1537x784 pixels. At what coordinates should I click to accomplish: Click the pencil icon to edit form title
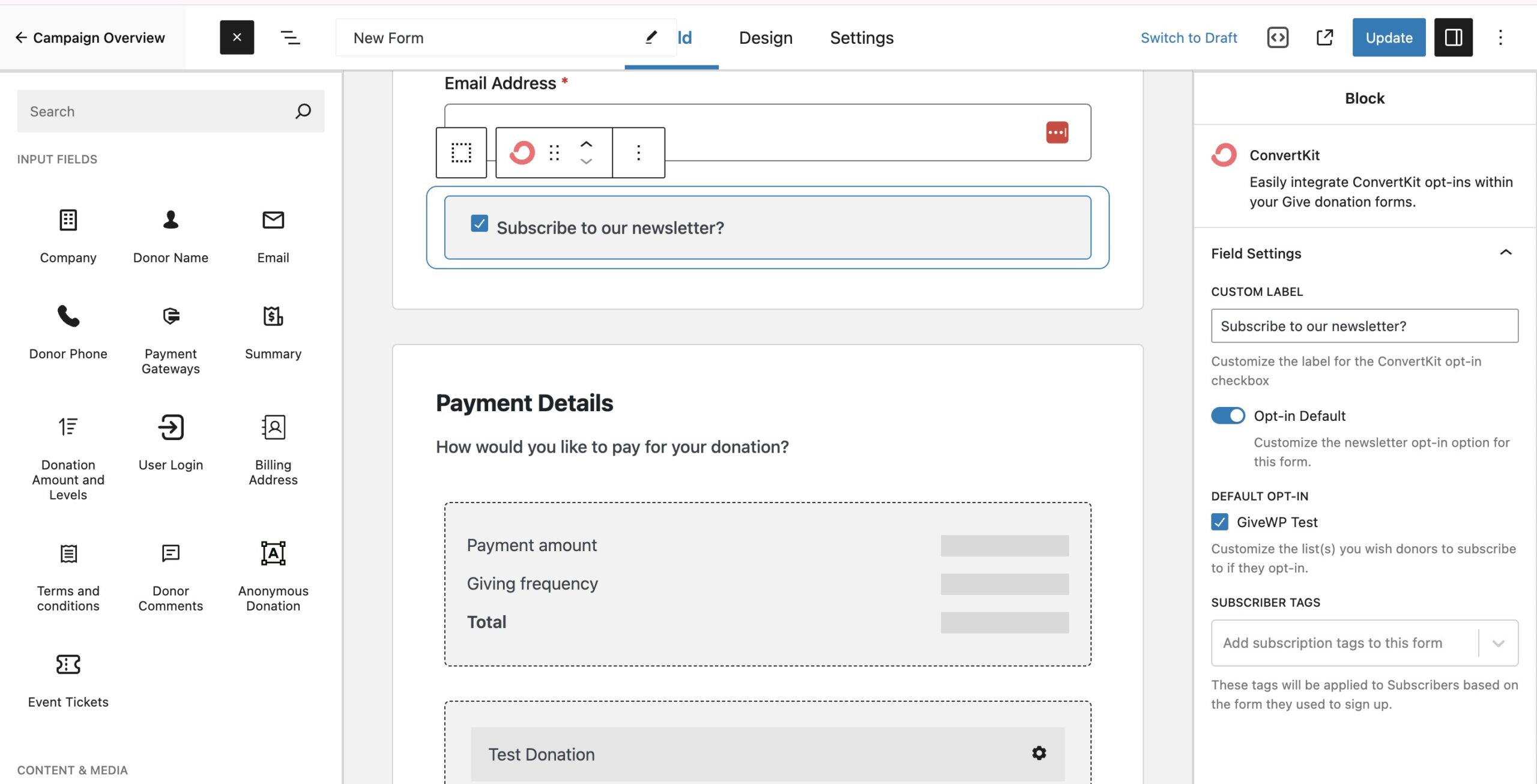coord(651,38)
